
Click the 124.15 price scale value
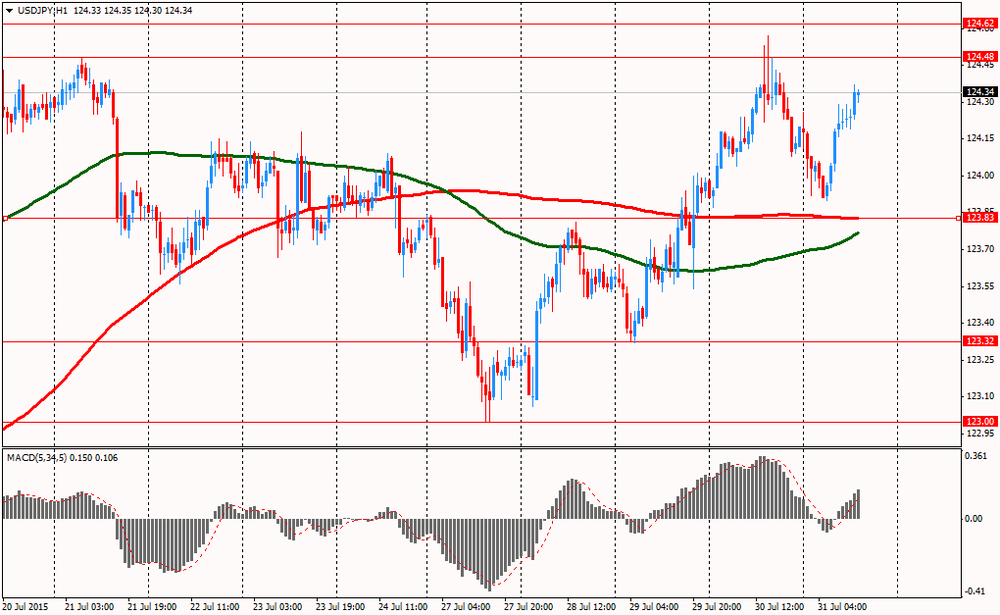(x=980, y=138)
